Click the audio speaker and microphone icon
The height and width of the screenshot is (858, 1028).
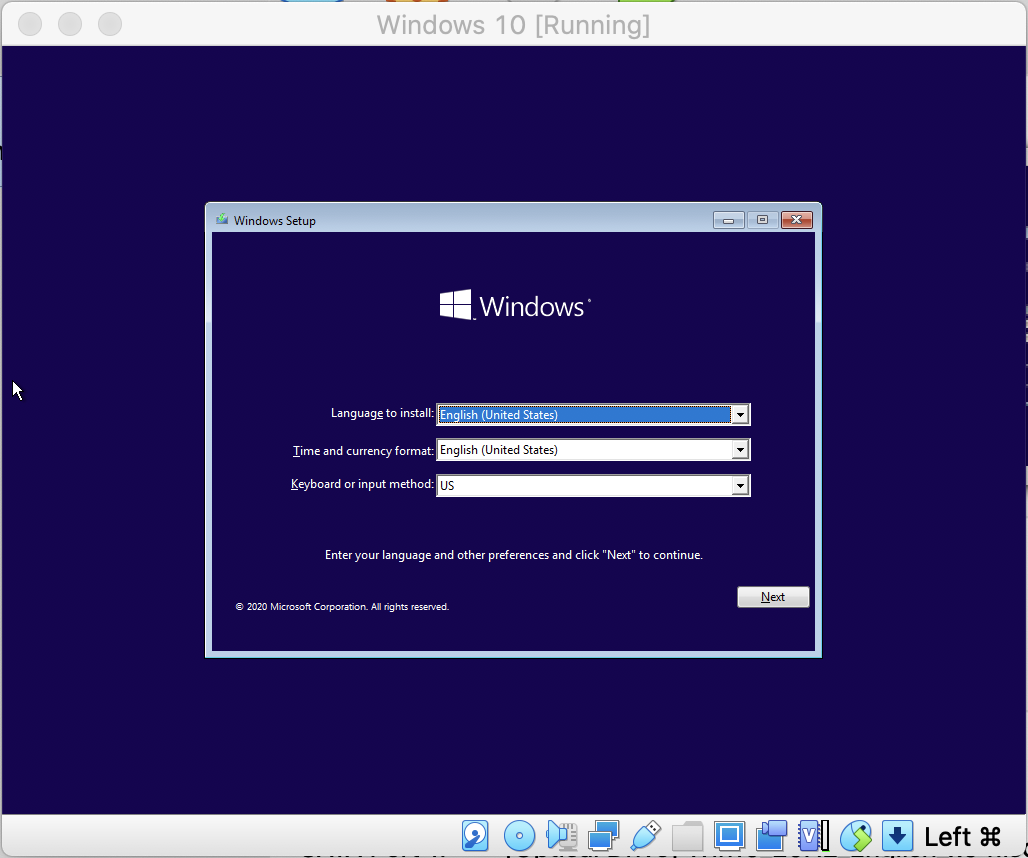click(562, 836)
